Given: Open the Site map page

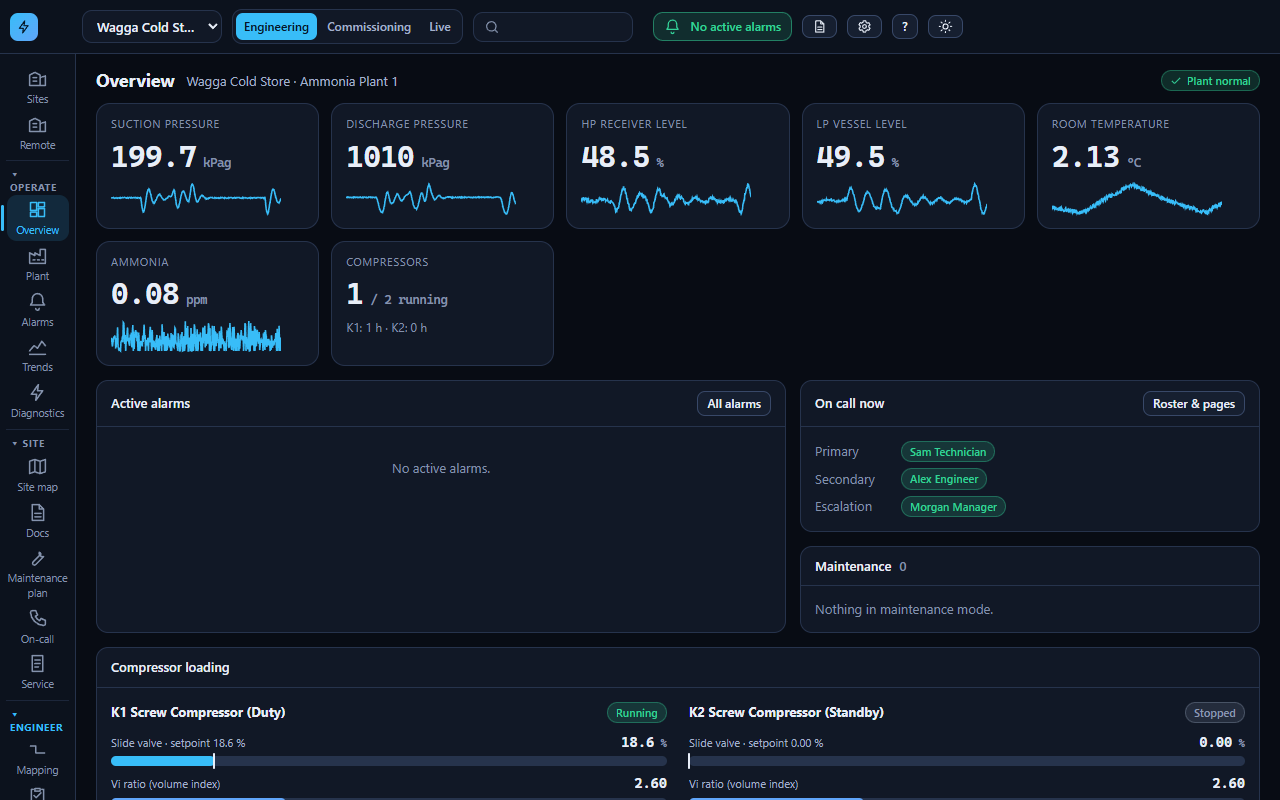Looking at the screenshot, I should tap(37, 476).
